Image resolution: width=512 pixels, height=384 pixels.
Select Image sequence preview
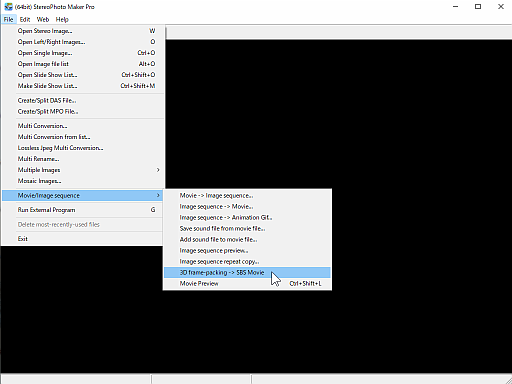click(247, 250)
